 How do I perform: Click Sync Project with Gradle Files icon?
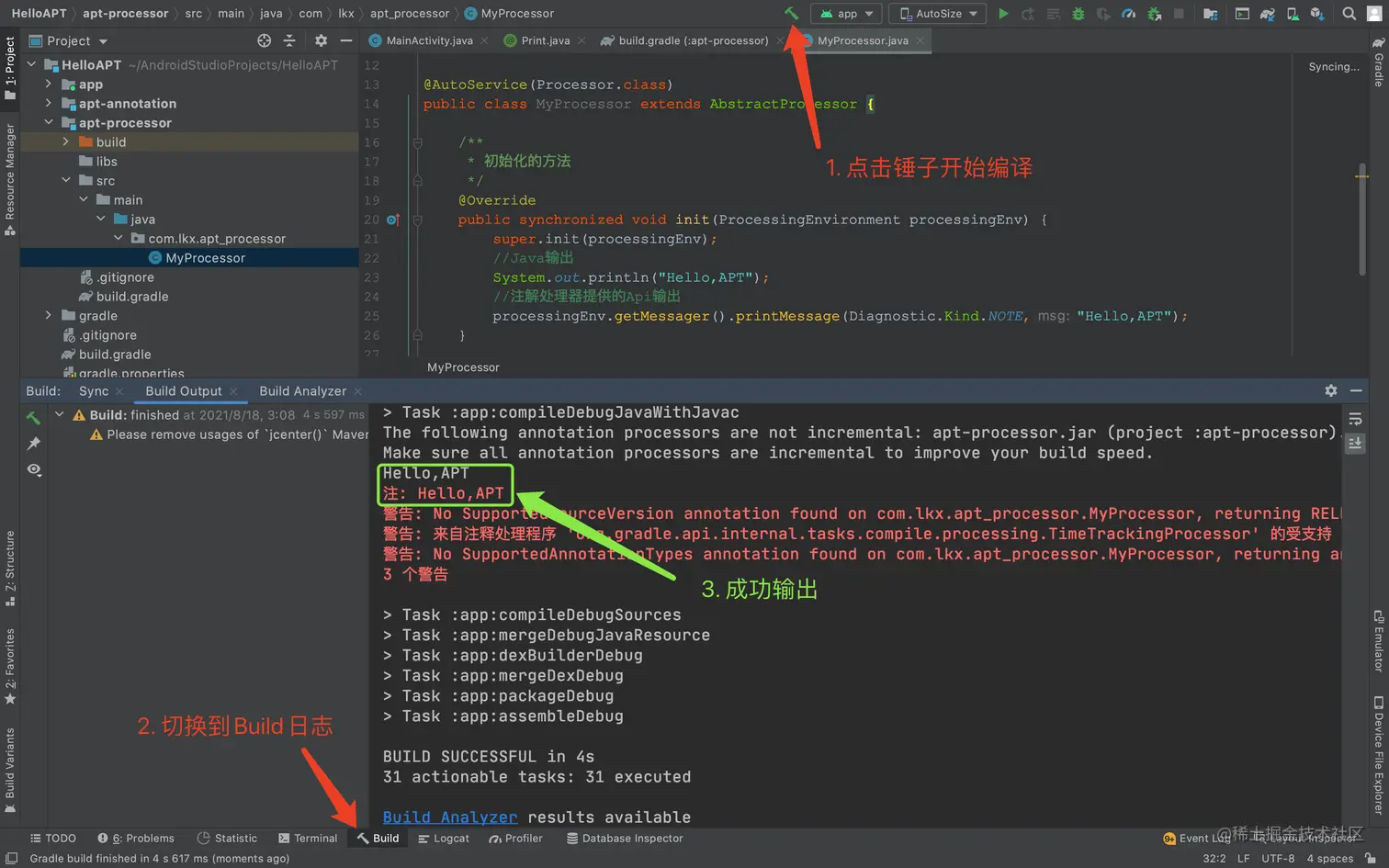1267,14
